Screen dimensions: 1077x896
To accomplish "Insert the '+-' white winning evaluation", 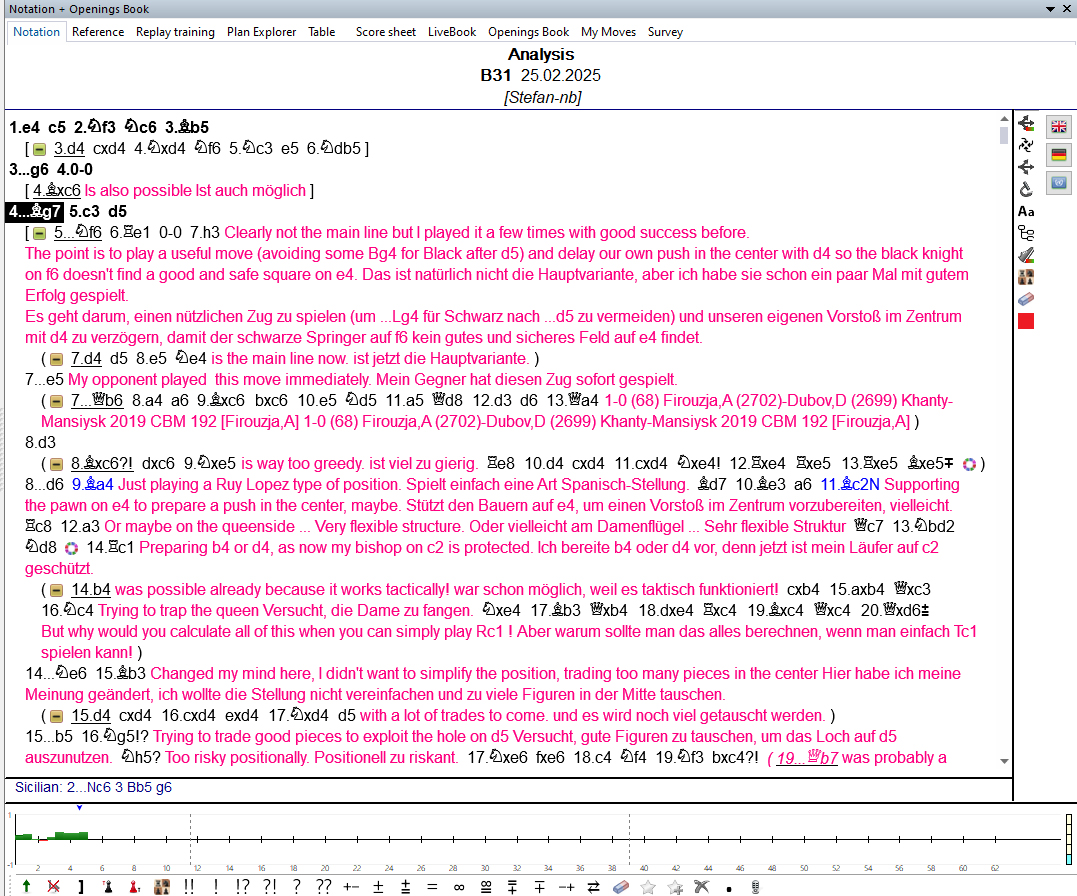I will tap(351, 886).
